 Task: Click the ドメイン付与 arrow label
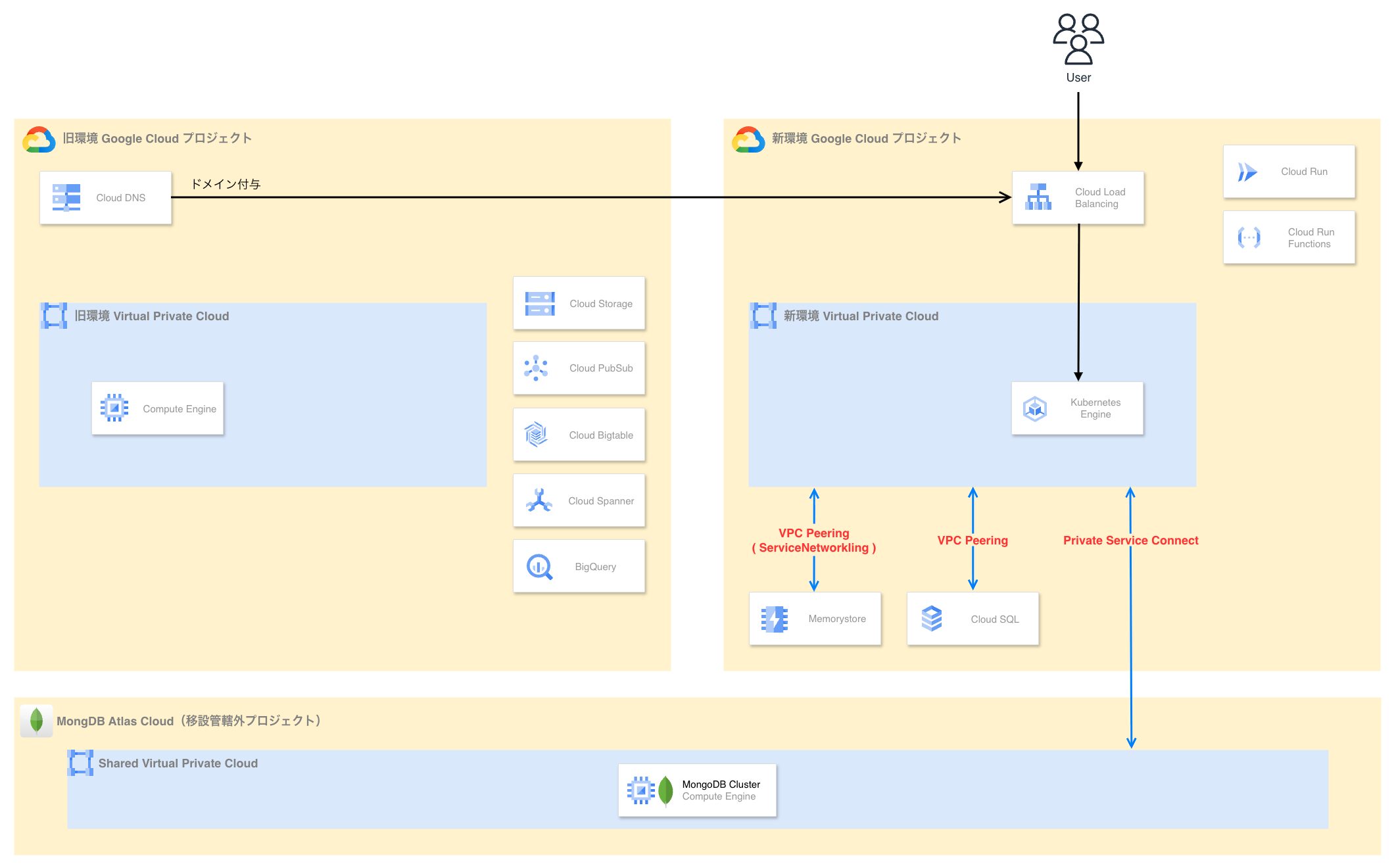click(x=226, y=184)
